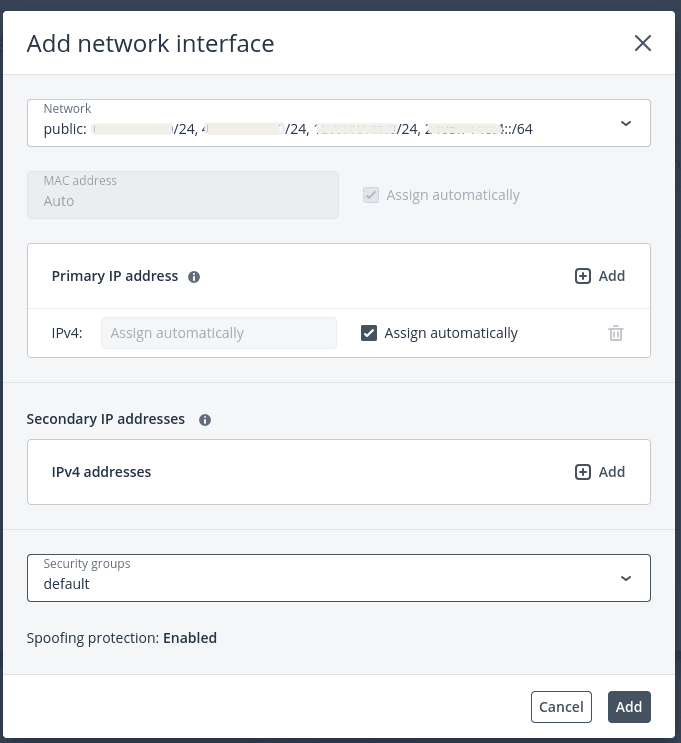Close the Add network interface dialog

coord(643,43)
